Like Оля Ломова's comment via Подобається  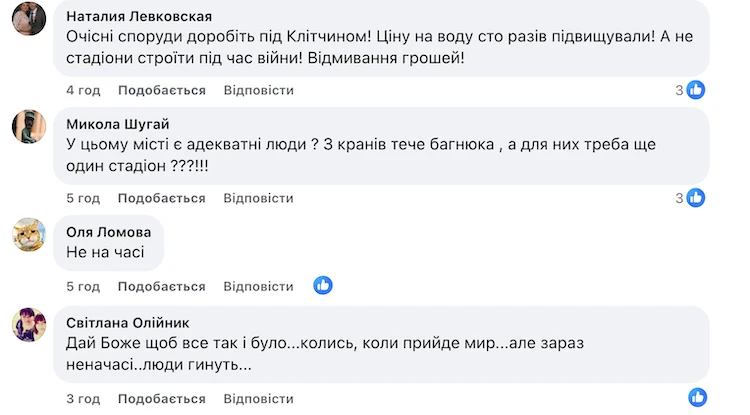click(161, 286)
